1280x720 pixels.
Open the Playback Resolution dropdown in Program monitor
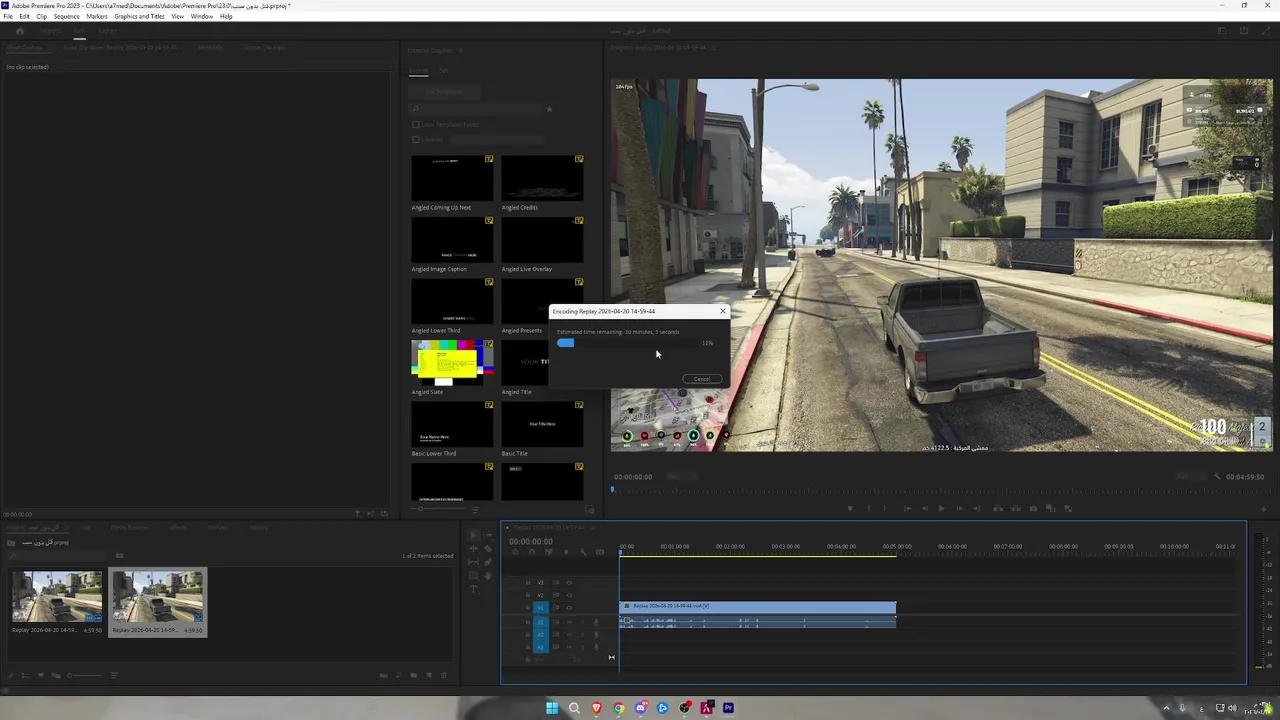pos(1191,477)
